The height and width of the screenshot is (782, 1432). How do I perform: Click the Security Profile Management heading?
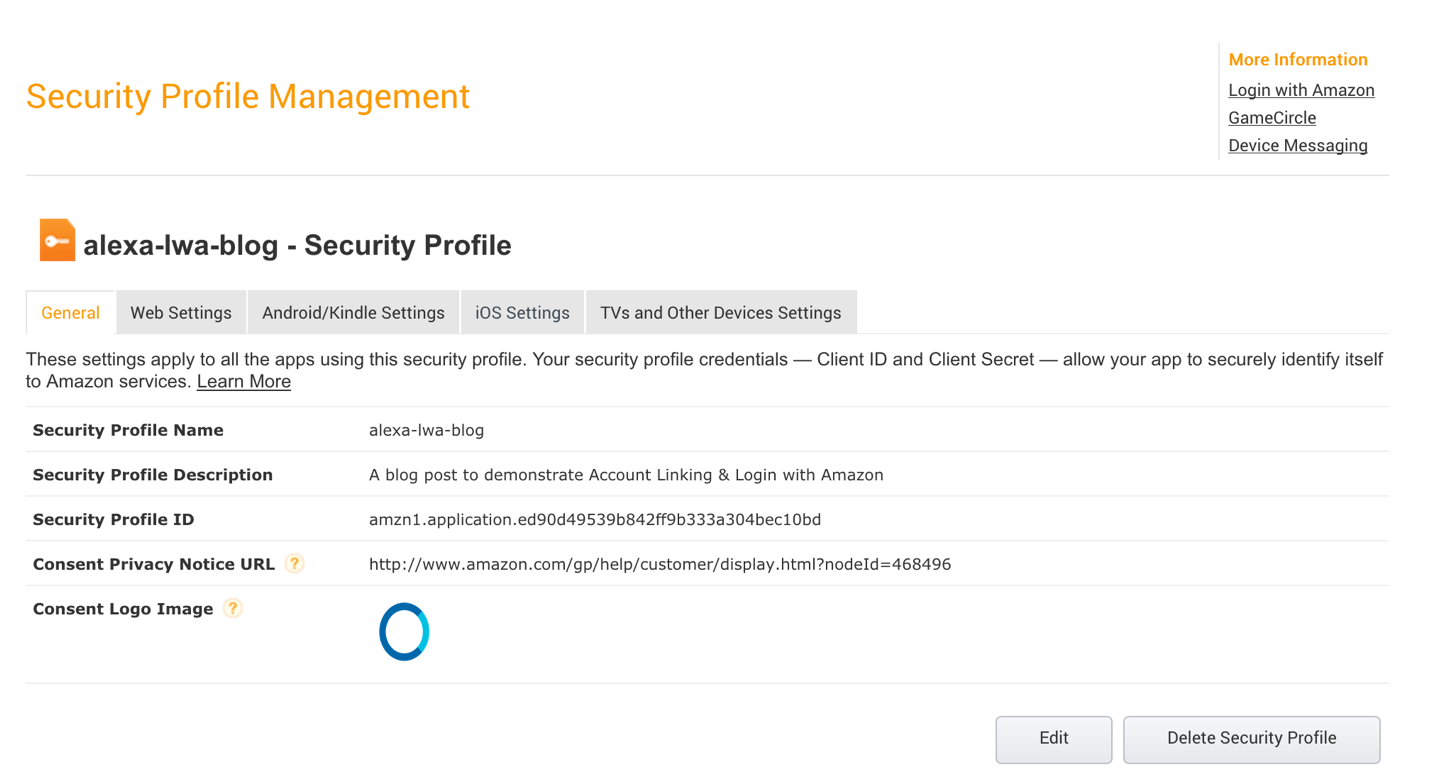click(x=248, y=96)
